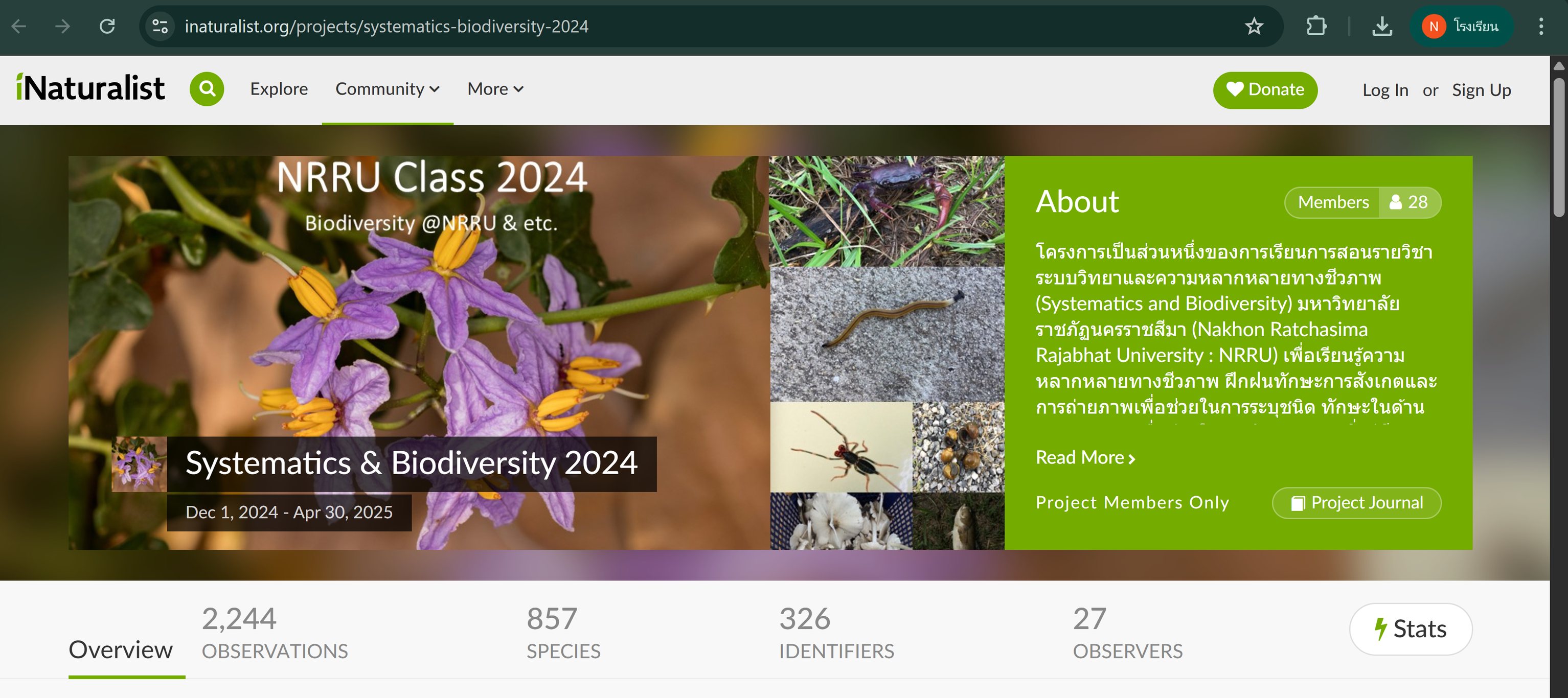This screenshot has width=1568, height=698.
Task: Click the Log In link
Action: click(1385, 90)
